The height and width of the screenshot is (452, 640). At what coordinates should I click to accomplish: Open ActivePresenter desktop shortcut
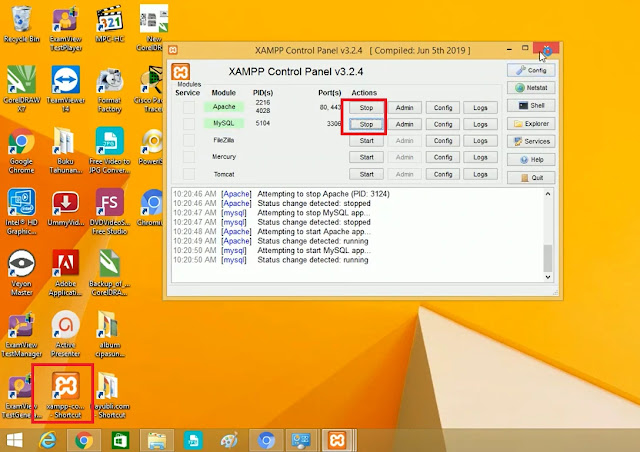pyautogui.click(x=66, y=334)
